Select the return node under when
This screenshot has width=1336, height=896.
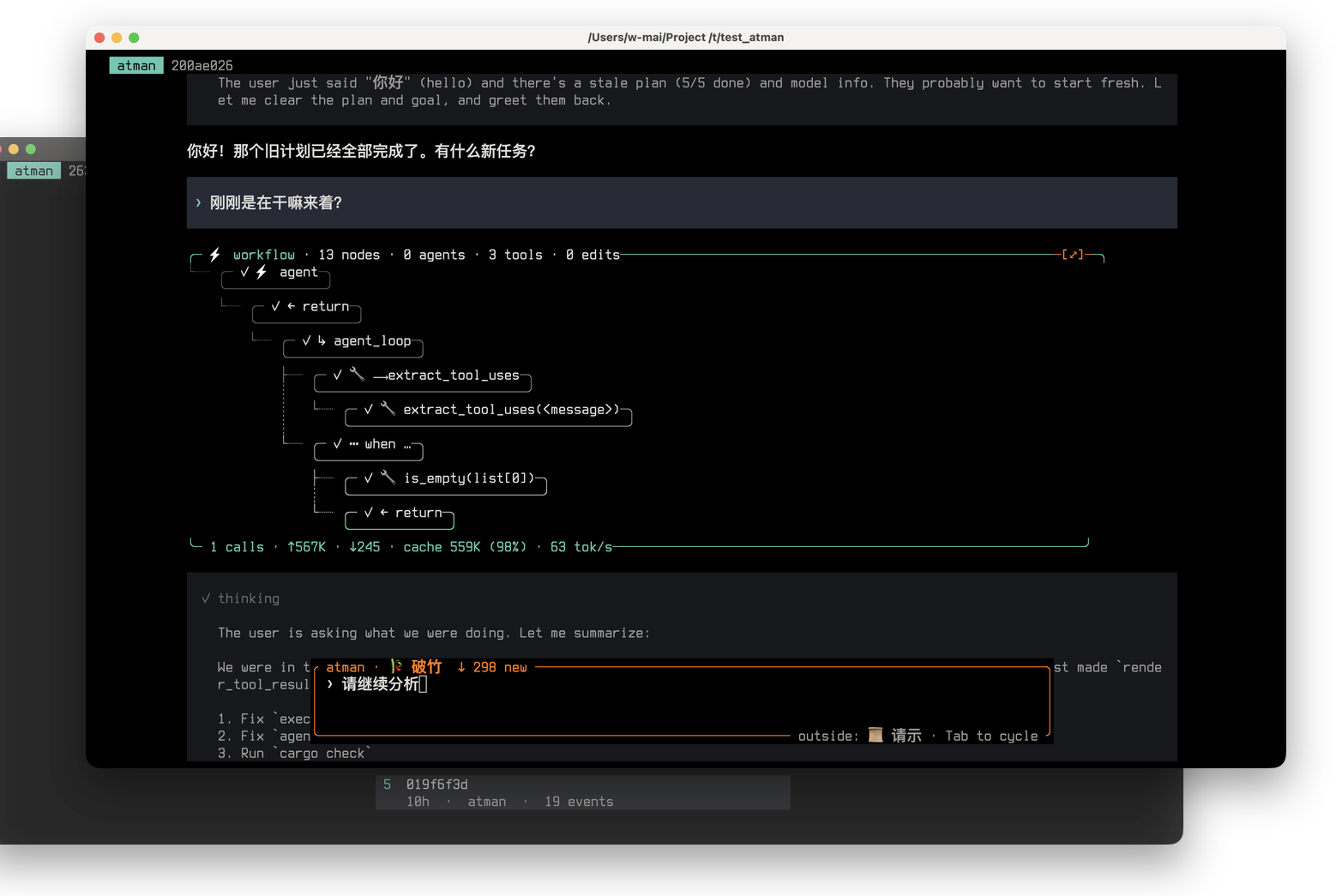point(399,515)
